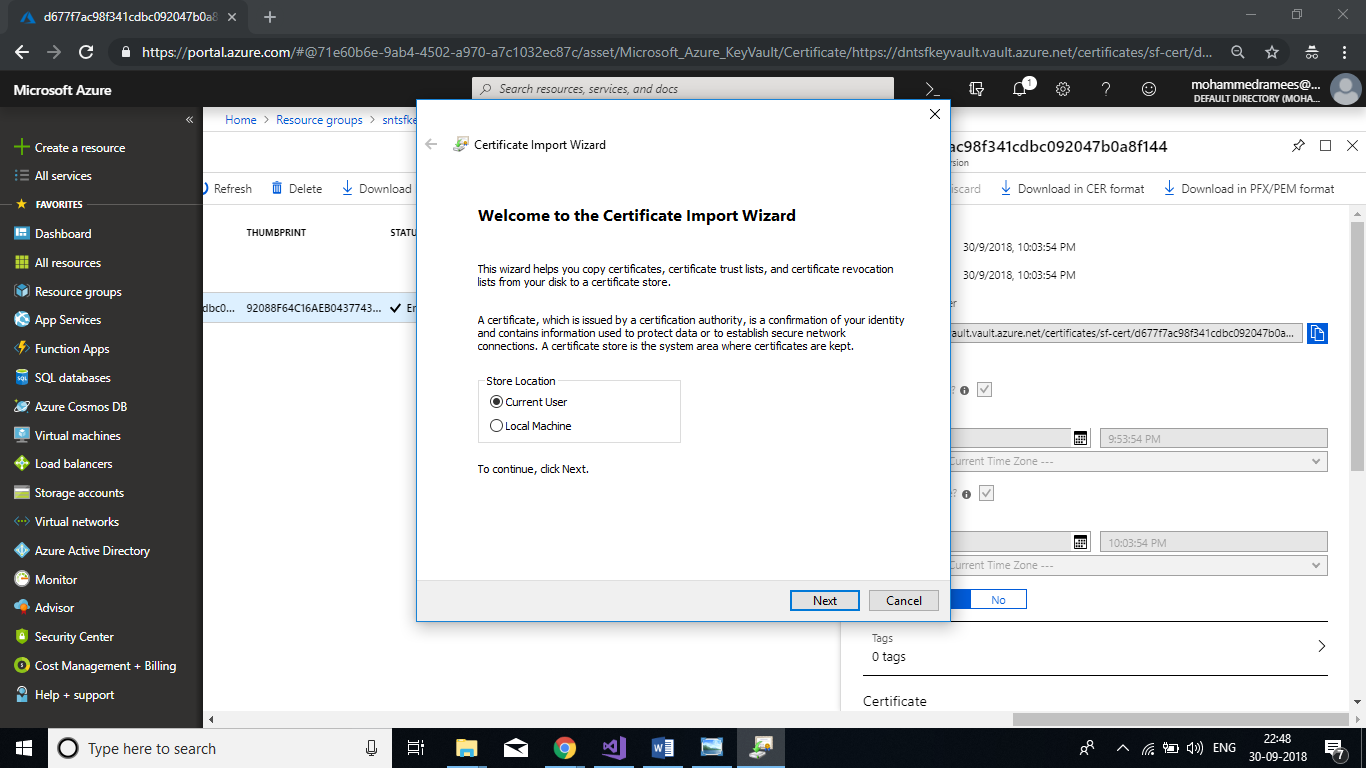Click the Azure search resources field

point(683,89)
